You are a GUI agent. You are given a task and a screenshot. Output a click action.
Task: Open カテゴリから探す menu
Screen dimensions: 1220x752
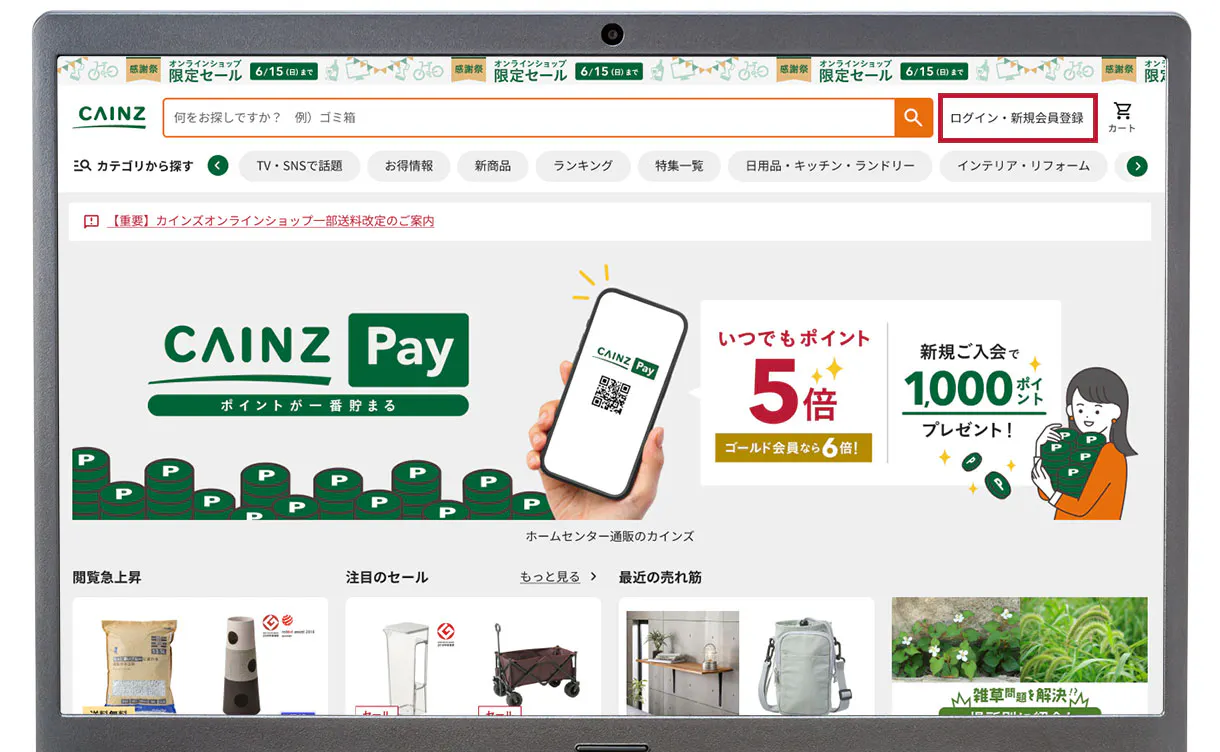[134, 166]
